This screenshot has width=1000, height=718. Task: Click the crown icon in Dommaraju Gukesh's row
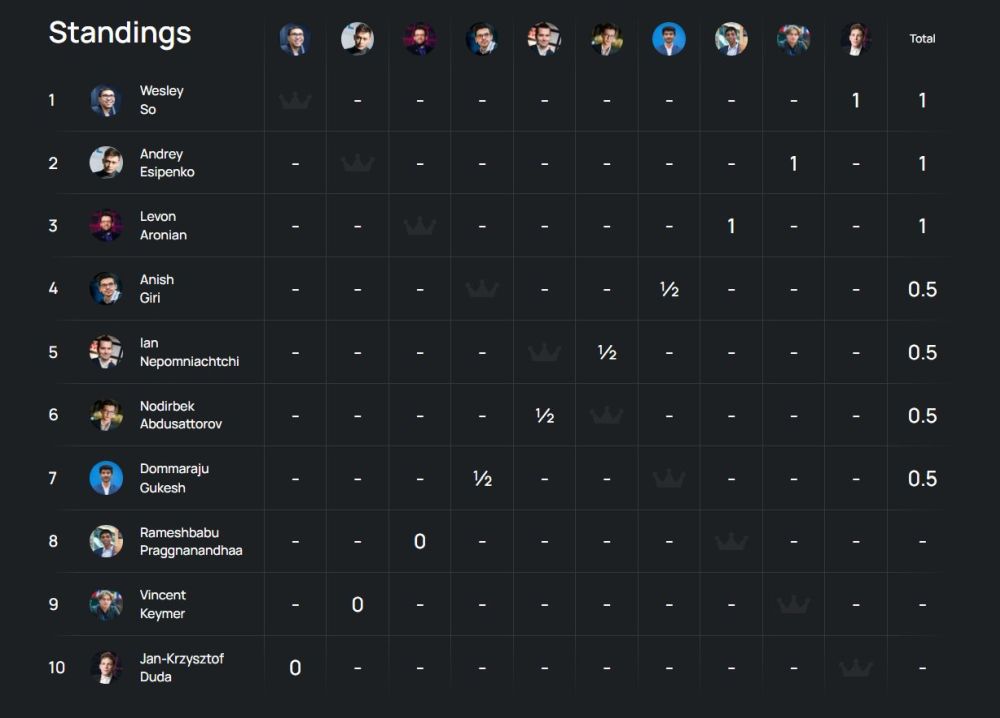[669, 478]
